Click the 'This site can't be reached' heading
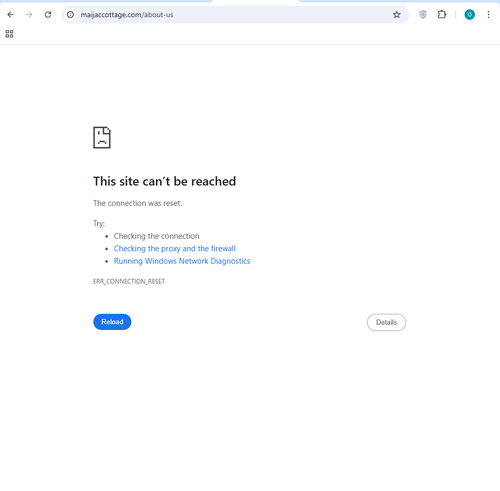 click(x=164, y=181)
